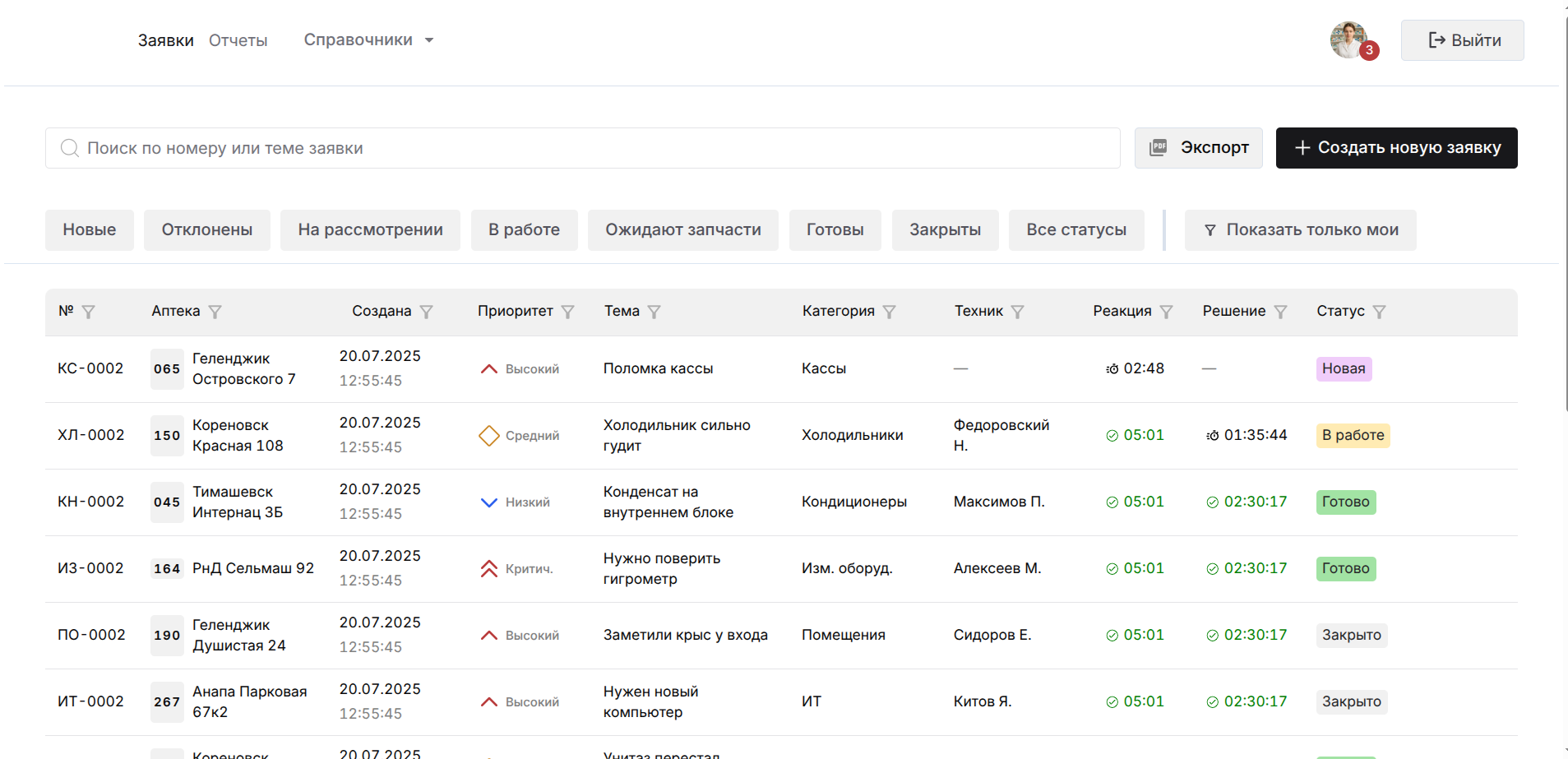Open the Статус column filter icon
The image size is (1568, 759).
click(x=1380, y=312)
